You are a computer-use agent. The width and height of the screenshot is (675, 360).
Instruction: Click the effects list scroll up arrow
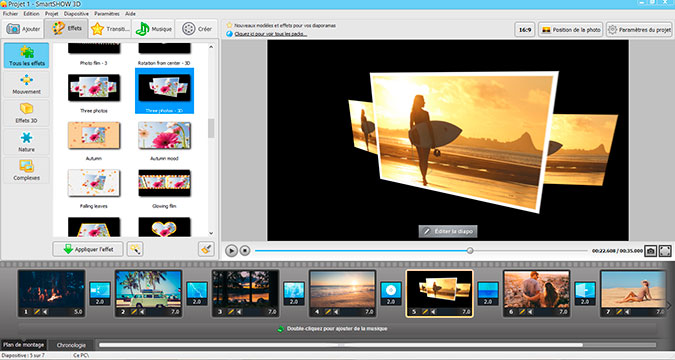[211, 47]
